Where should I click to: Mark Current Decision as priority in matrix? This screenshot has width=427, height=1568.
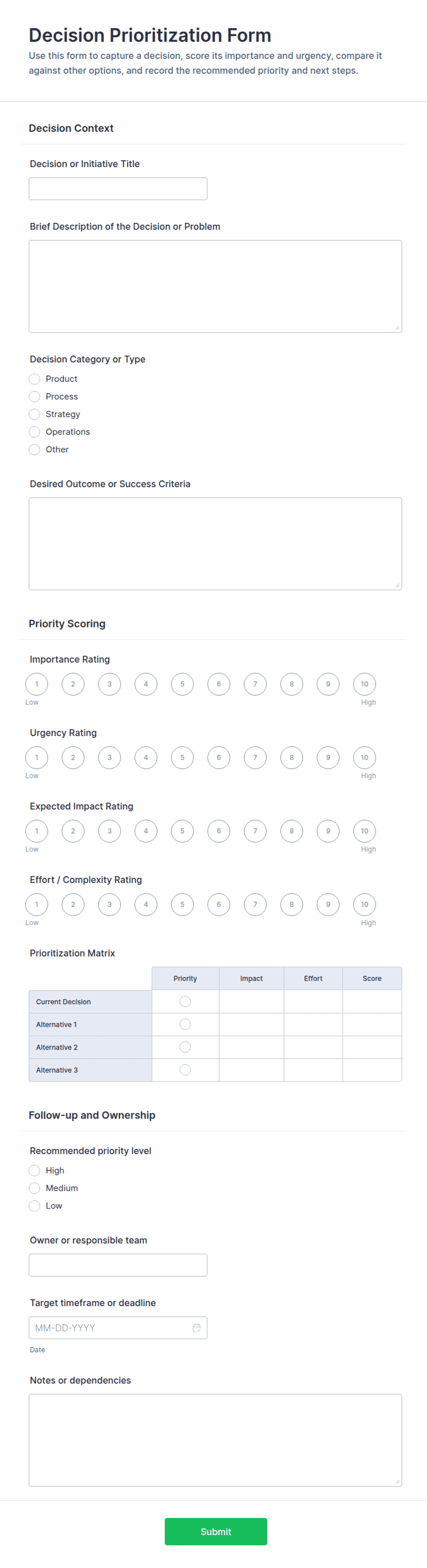(x=185, y=1001)
